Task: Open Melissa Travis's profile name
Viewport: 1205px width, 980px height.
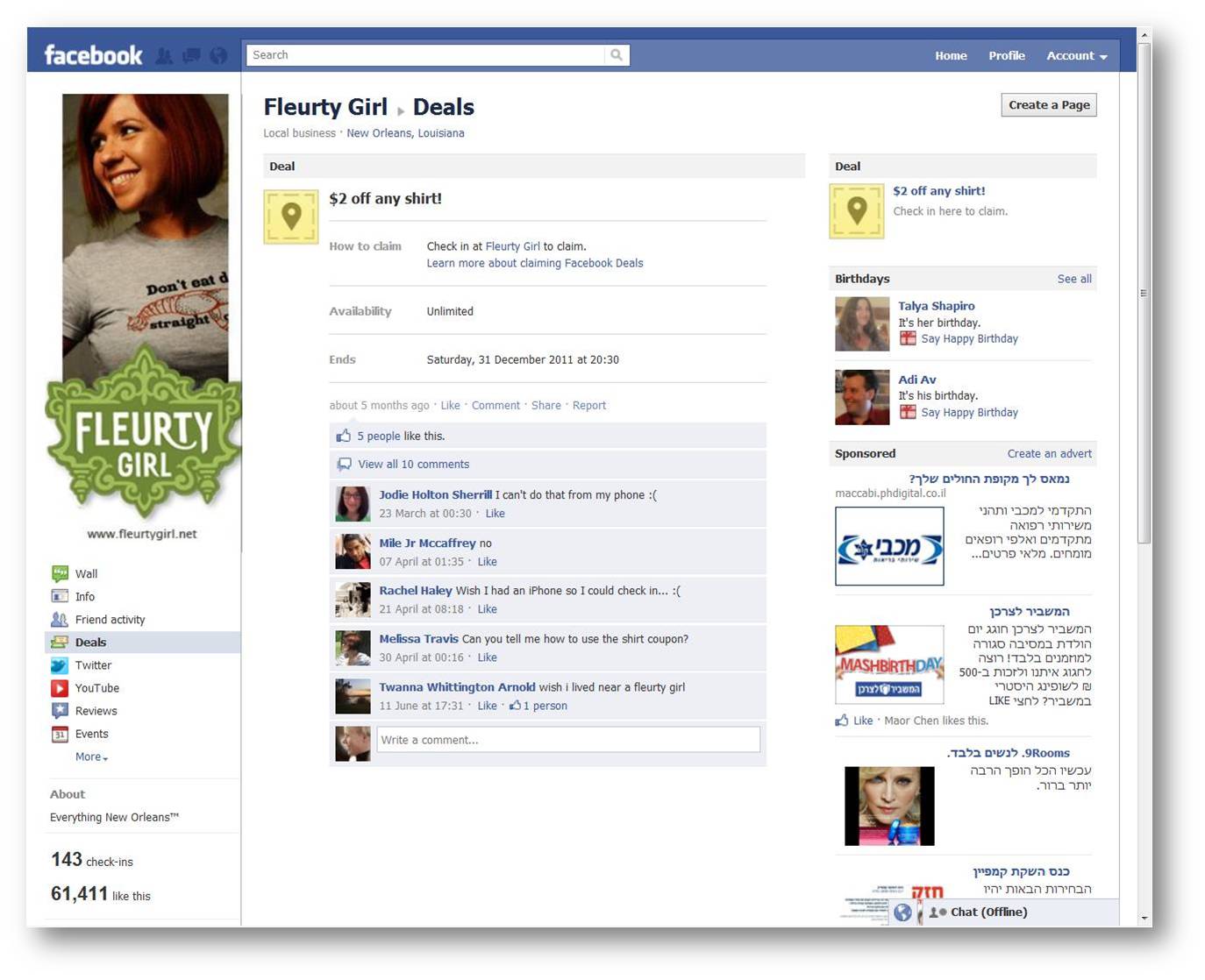Action: [x=418, y=639]
